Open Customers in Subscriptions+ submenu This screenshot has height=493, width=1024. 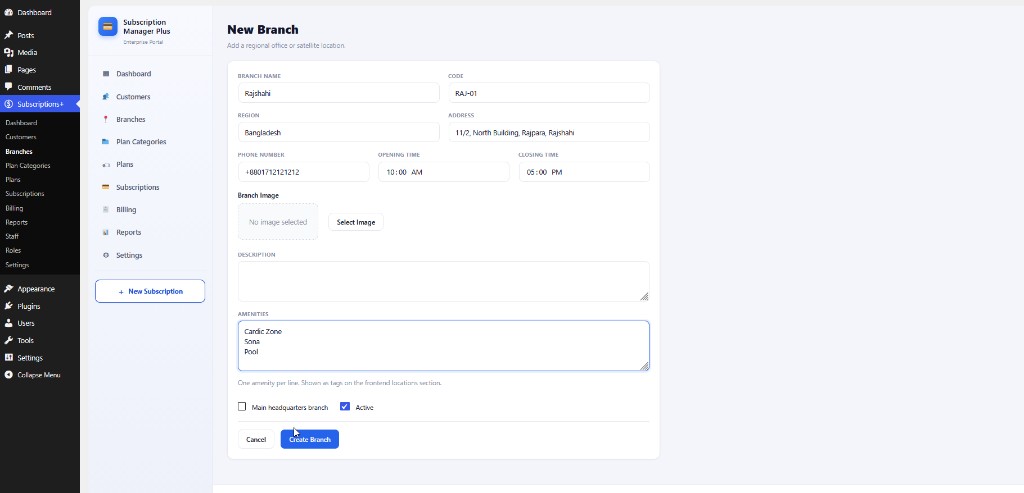click(x=21, y=137)
